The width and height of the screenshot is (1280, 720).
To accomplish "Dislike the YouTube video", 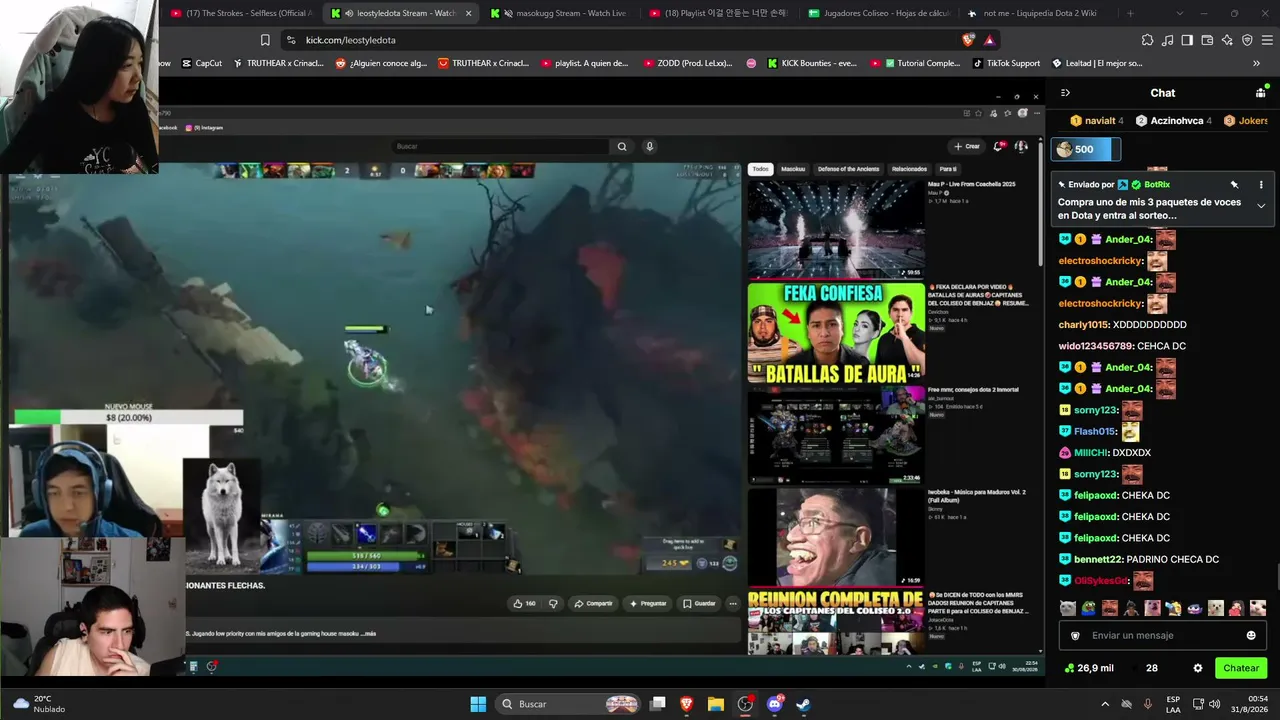I will (x=553, y=603).
